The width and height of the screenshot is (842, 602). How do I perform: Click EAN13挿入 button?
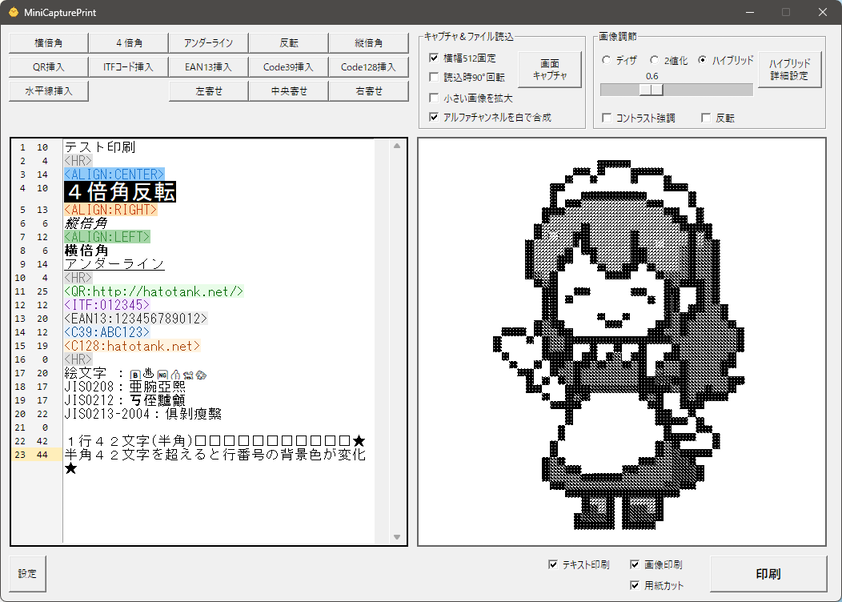pyautogui.click(x=208, y=67)
